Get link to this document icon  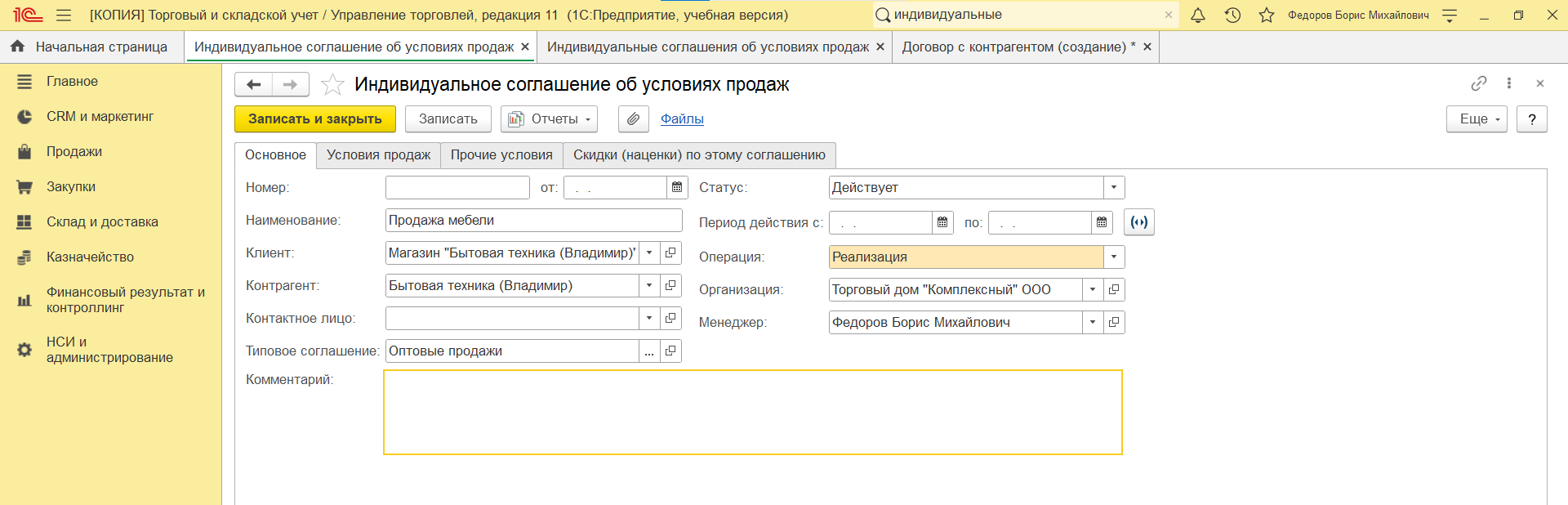[x=1479, y=83]
